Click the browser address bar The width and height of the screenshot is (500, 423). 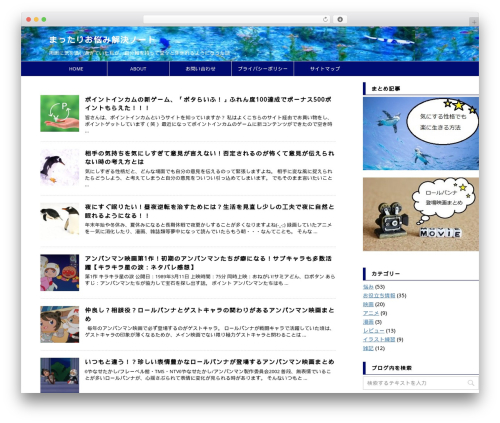click(237, 19)
